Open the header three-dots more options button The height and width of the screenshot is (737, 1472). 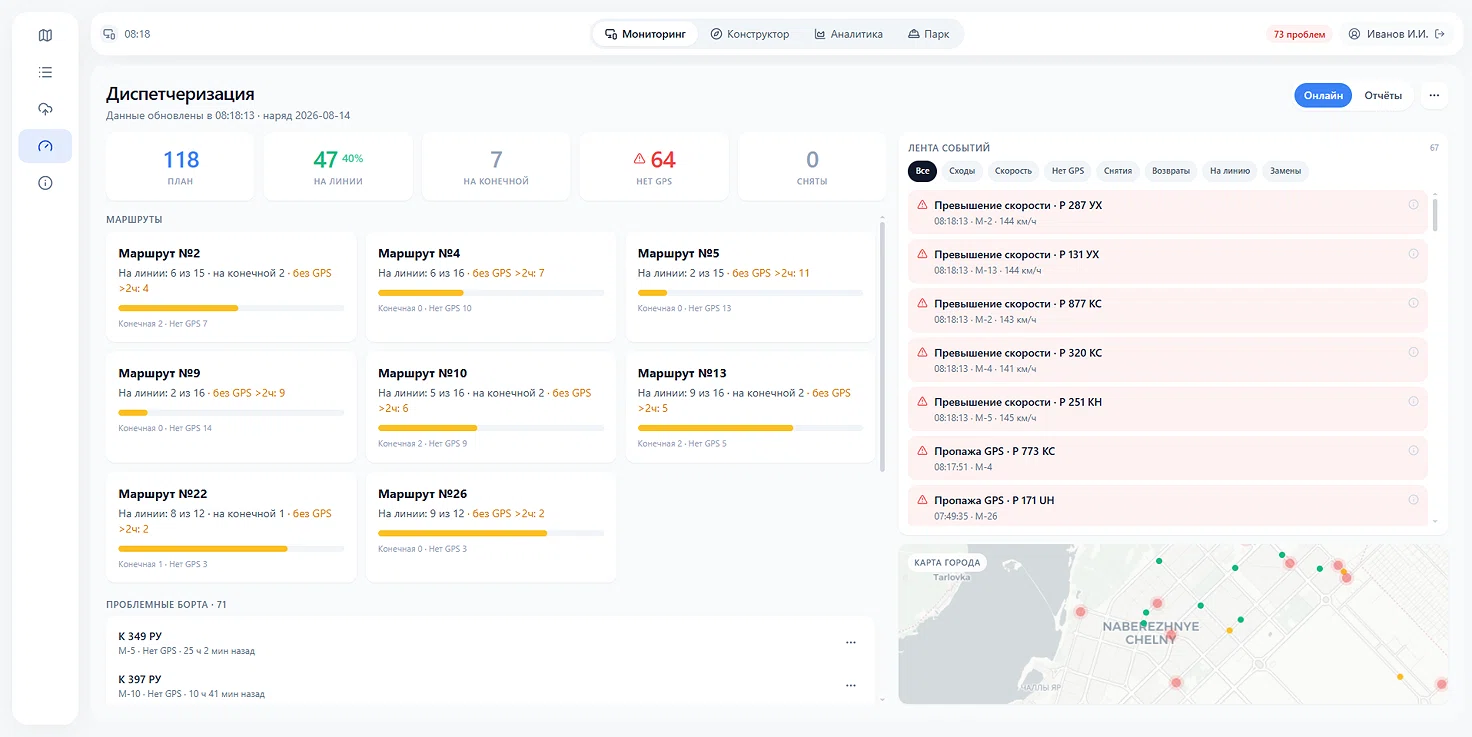[x=1434, y=95]
